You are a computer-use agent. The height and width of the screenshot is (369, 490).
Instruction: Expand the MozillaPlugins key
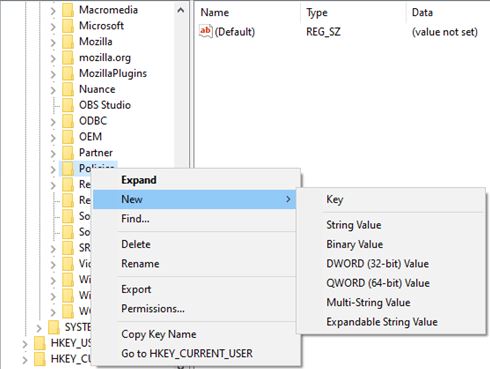point(53,74)
